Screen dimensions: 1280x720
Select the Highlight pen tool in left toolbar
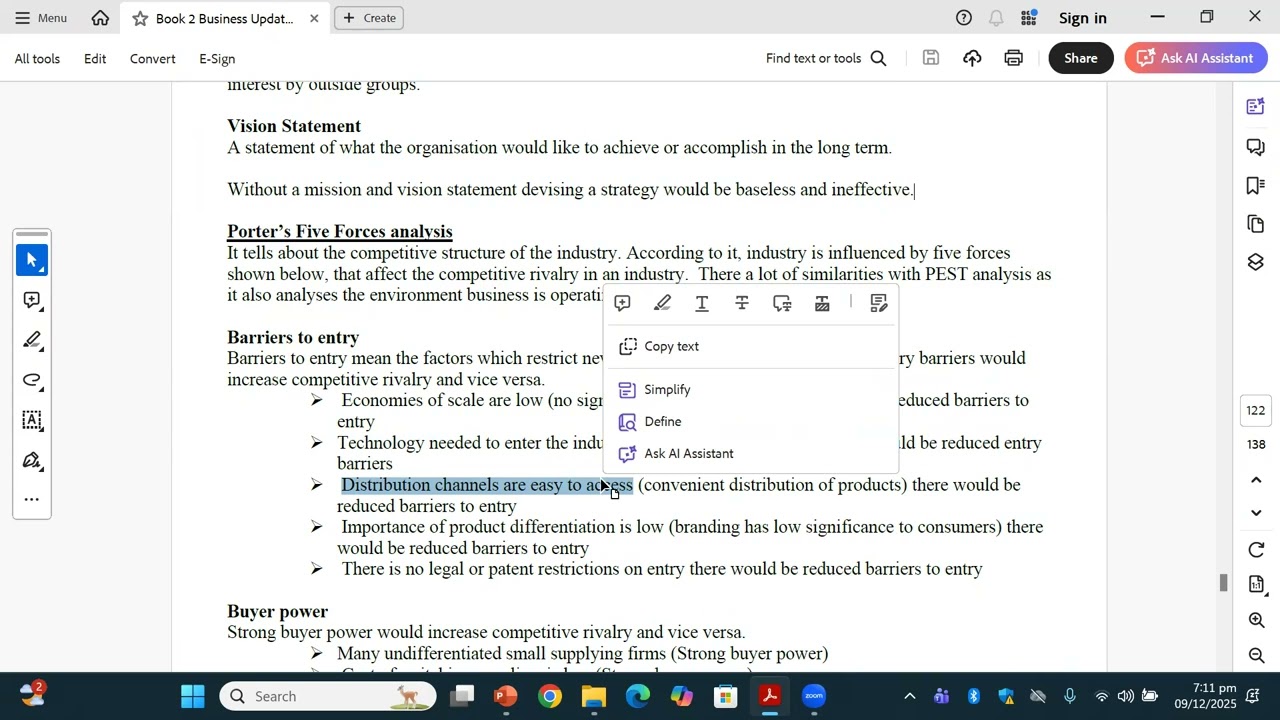(32, 340)
